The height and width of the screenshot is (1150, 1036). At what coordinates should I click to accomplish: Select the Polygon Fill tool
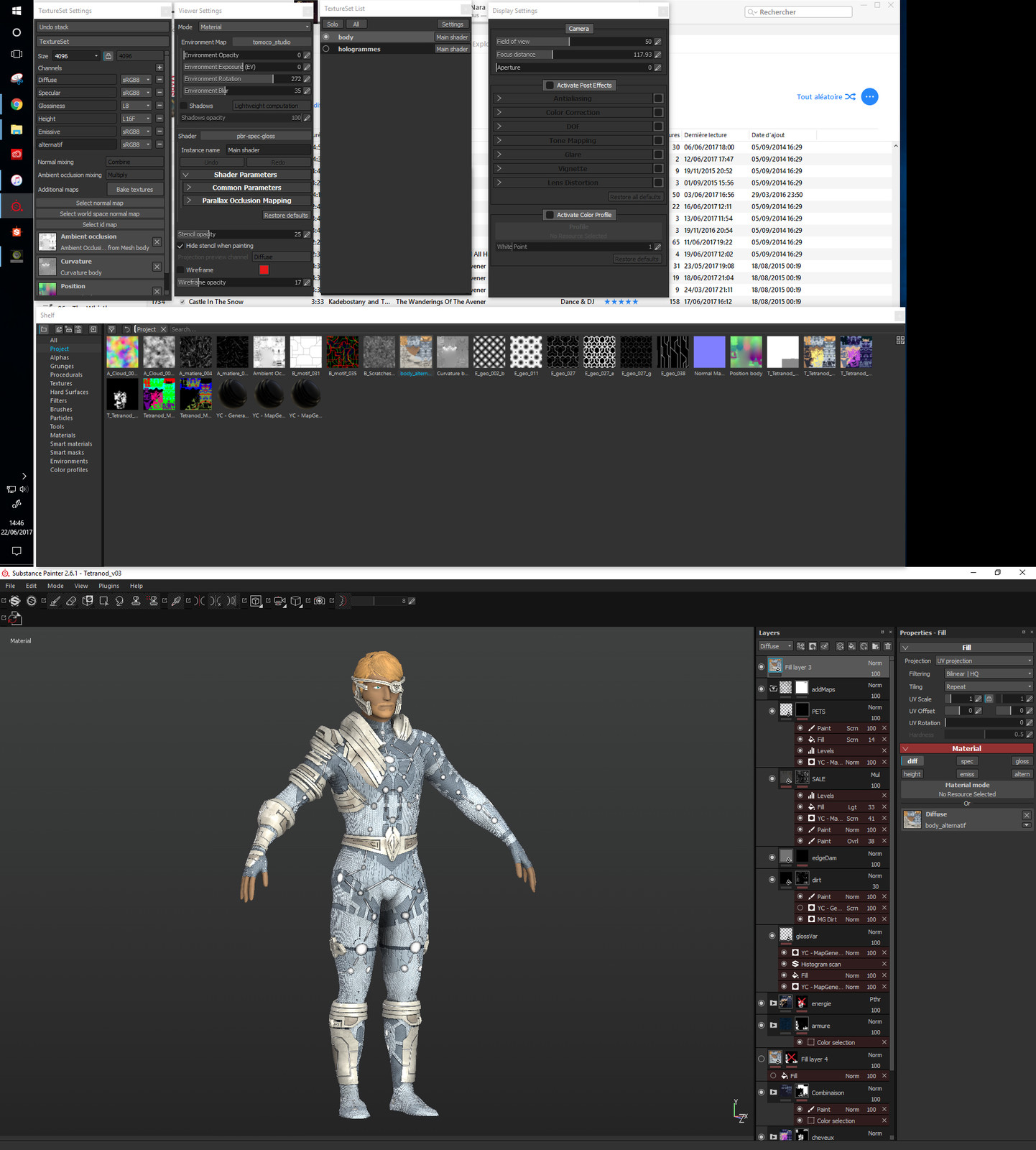103,601
